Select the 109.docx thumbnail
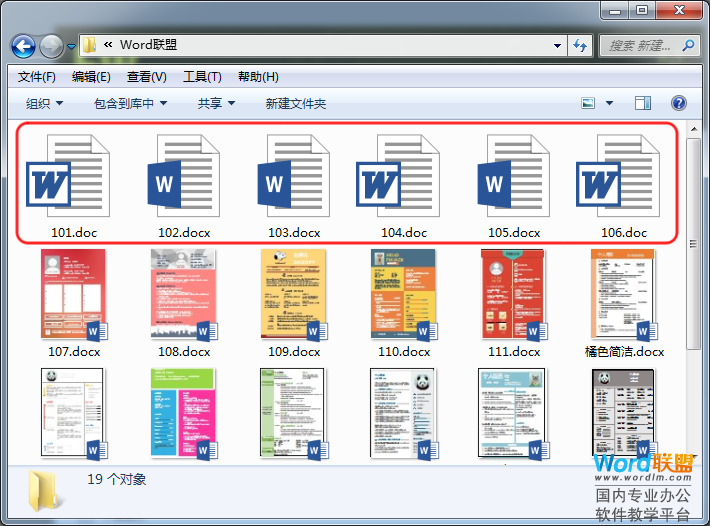710x526 pixels. 294,295
